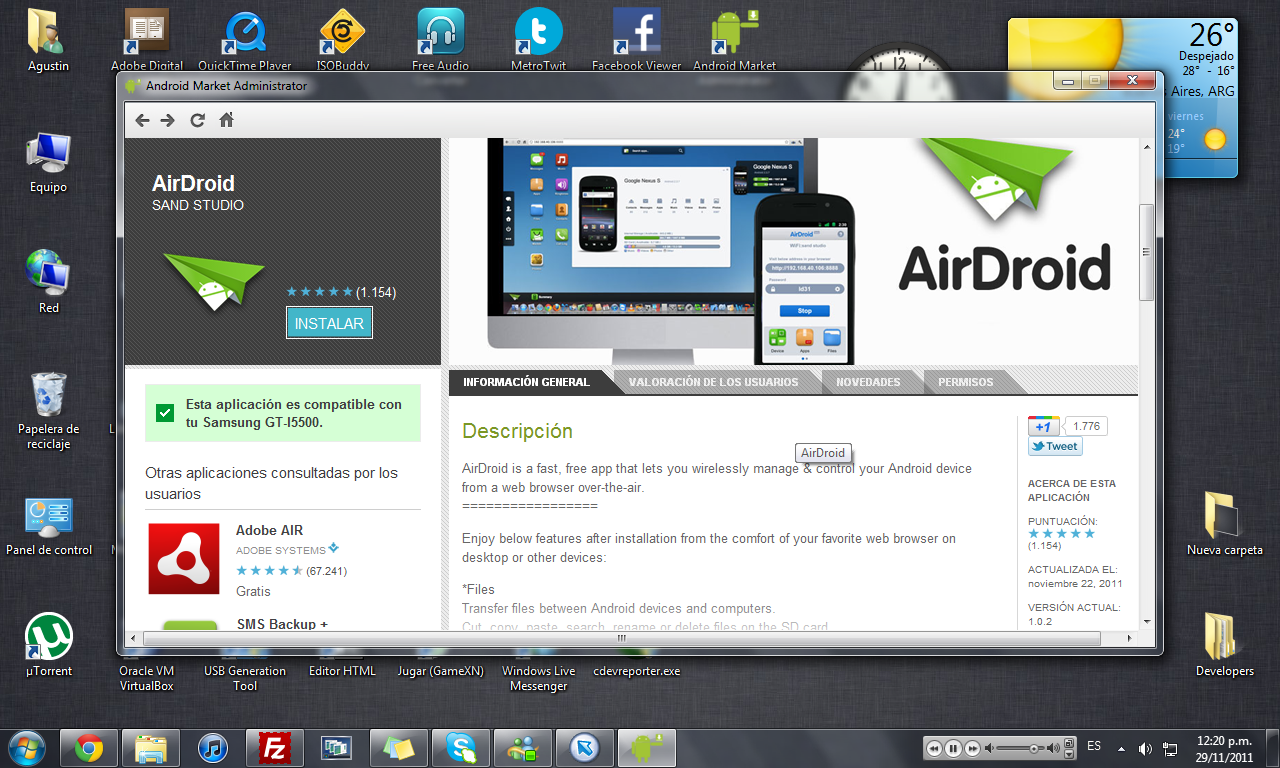Click the horizontal scrollbar at window bottom
Viewport: 1280px width, 768px height.
[621, 638]
